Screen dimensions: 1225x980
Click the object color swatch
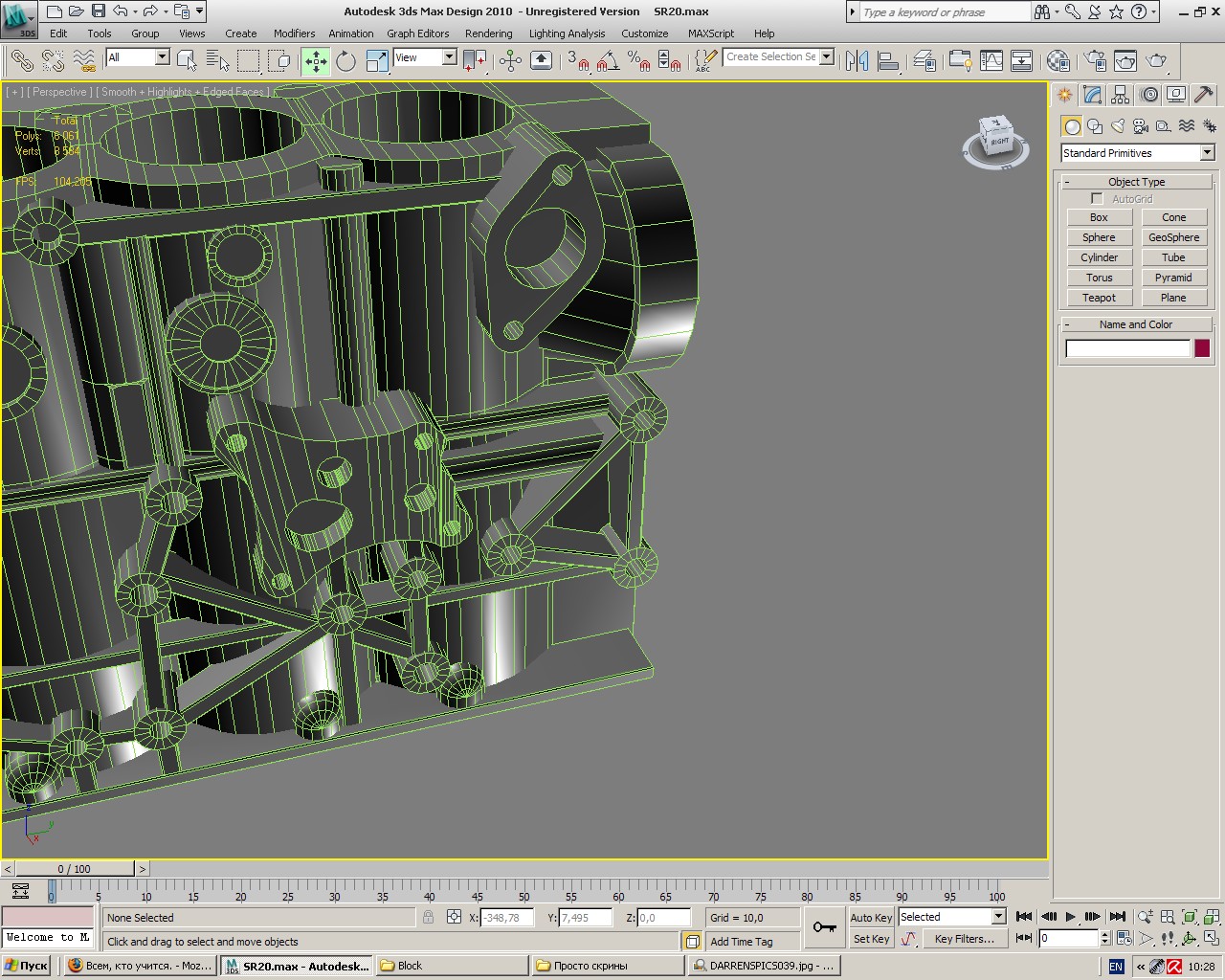click(x=1202, y=348)
